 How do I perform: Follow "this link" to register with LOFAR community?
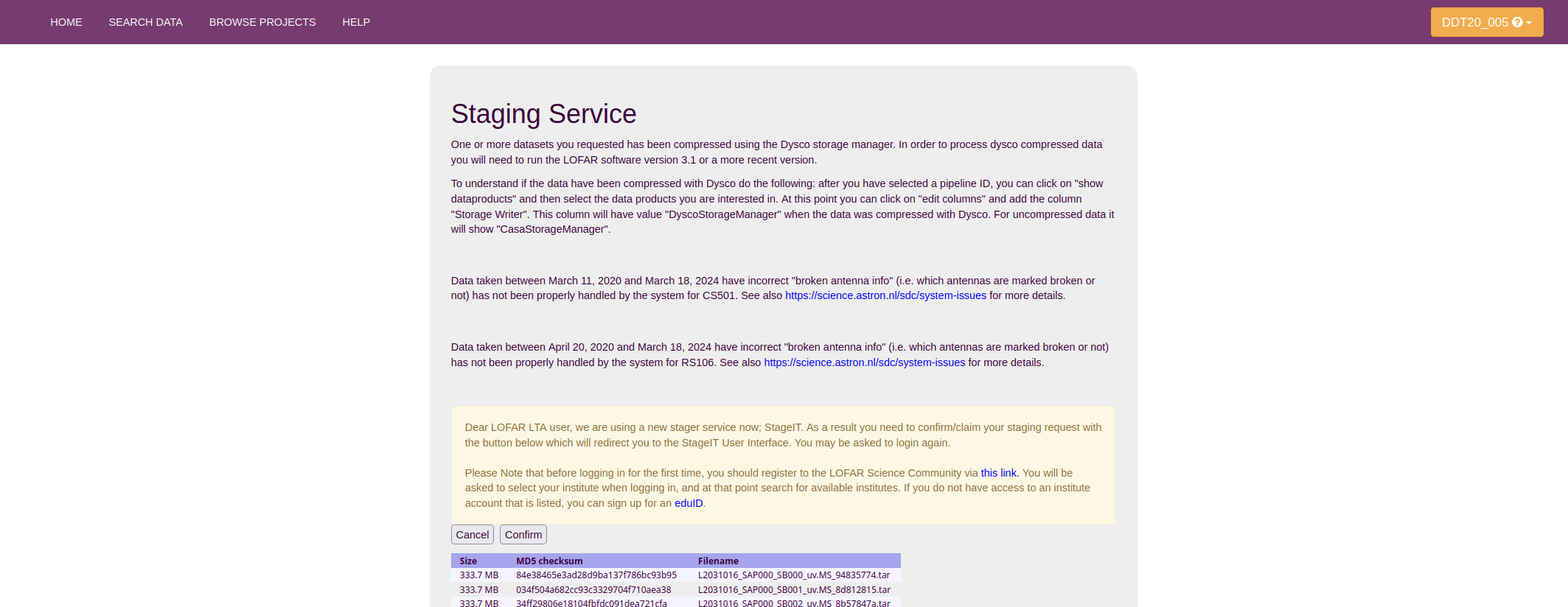[x=999, y=473]
